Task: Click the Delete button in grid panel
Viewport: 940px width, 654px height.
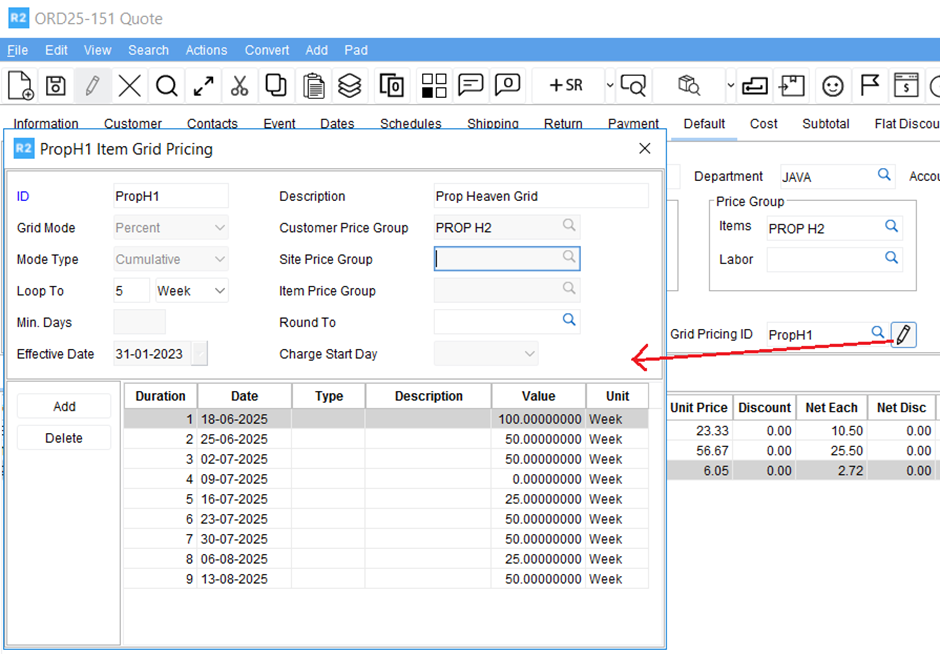Action: [x=64, y=438]
